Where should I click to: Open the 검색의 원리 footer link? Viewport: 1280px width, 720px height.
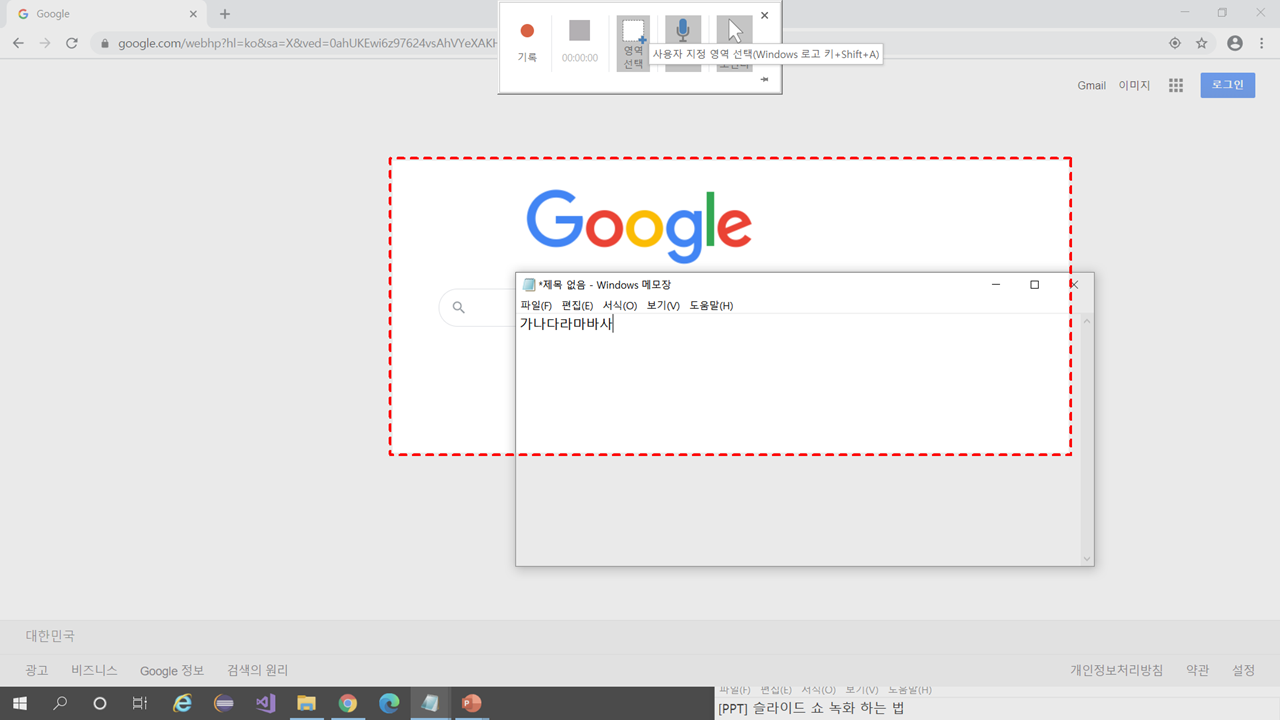click(x=257, y=670)
